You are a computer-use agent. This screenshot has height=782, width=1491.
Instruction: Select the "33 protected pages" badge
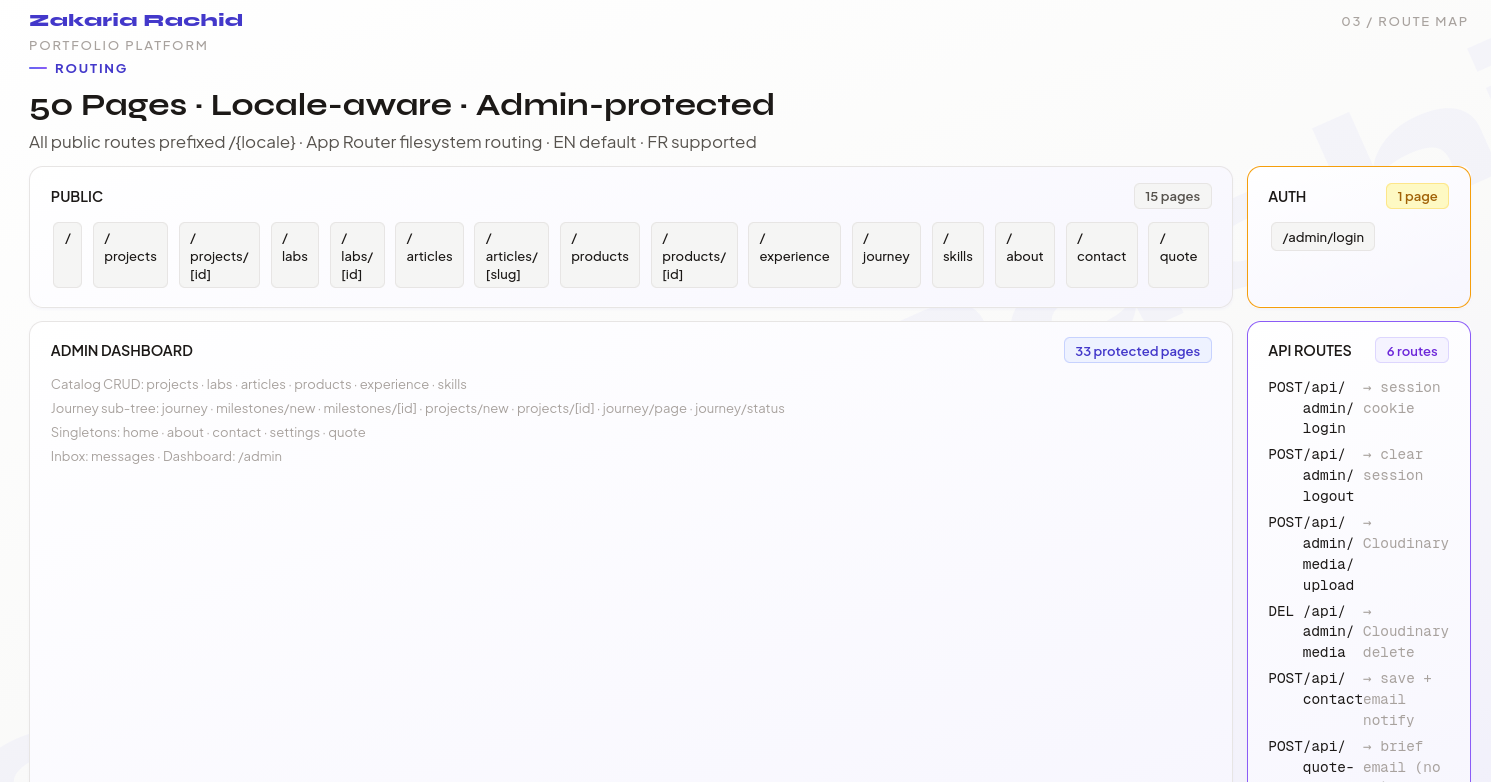pyautogui.click(x=1138, y=351)
